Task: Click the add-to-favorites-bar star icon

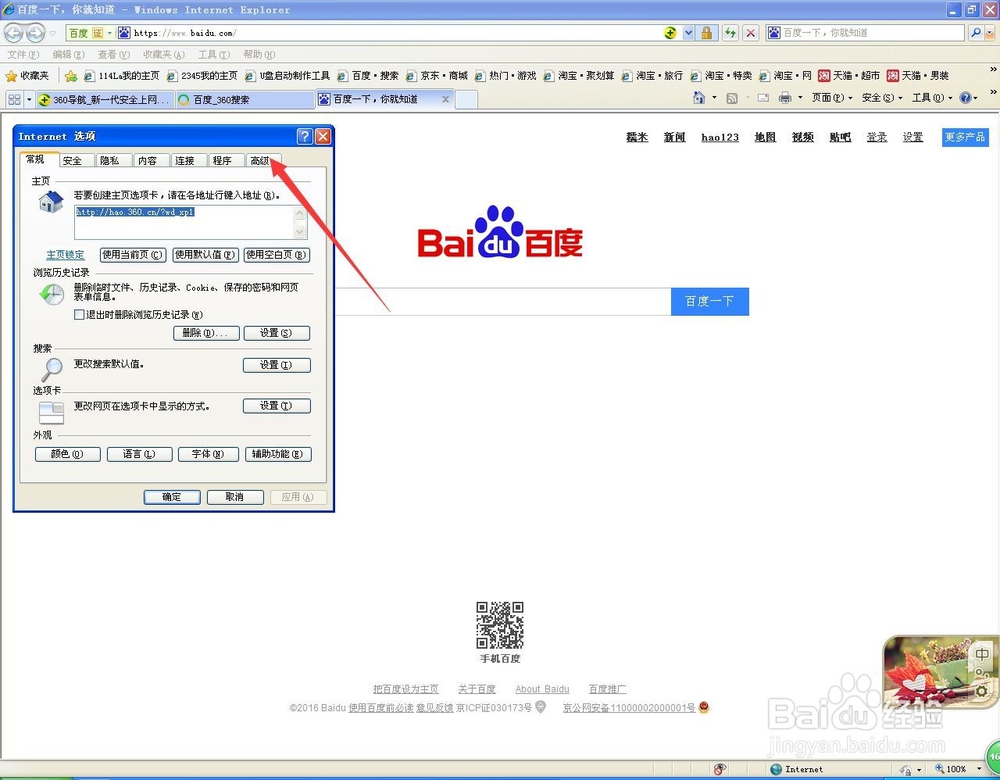Action: coord(71,76)
